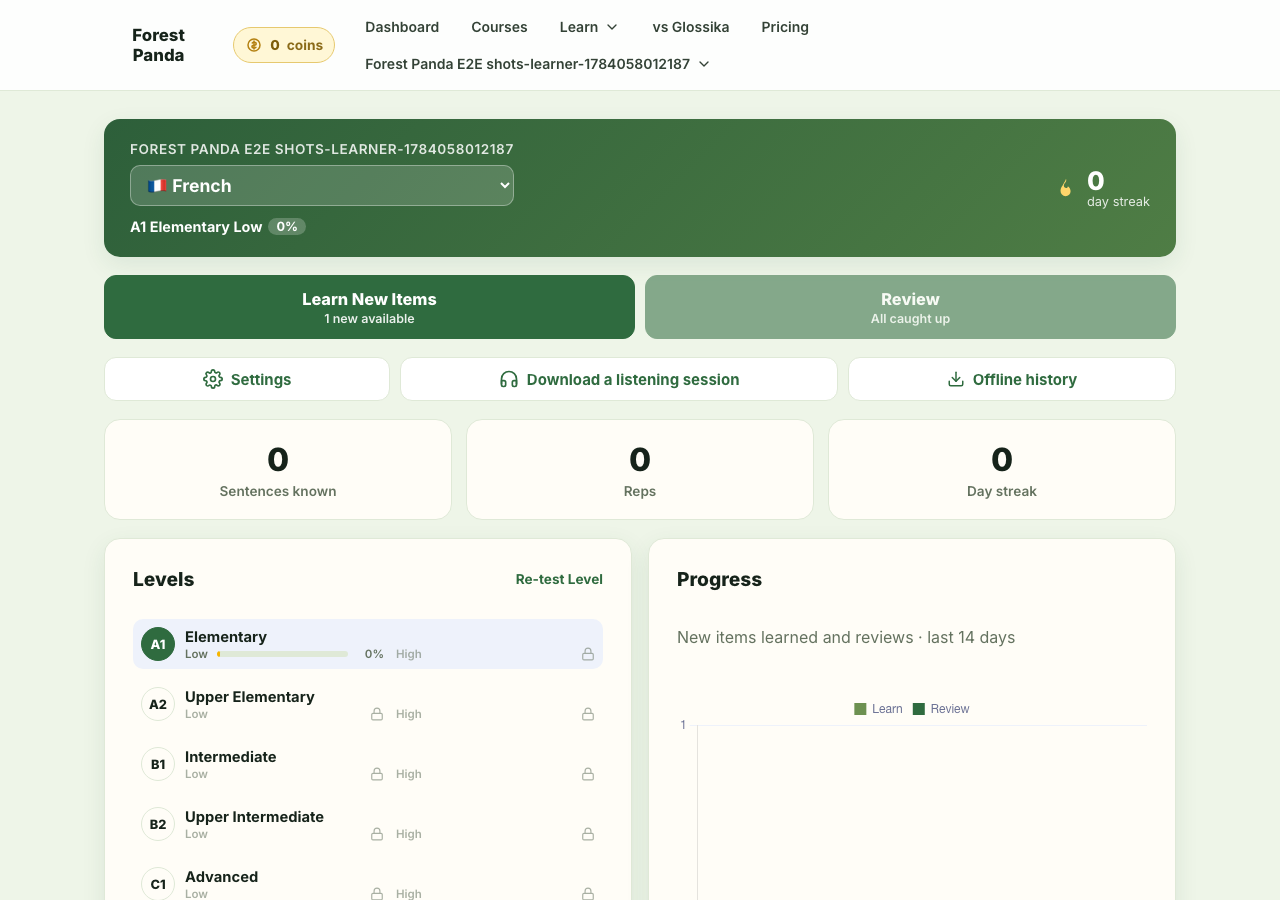Open the vs Glossika page

pyautogui.click(x=691, y=27)
